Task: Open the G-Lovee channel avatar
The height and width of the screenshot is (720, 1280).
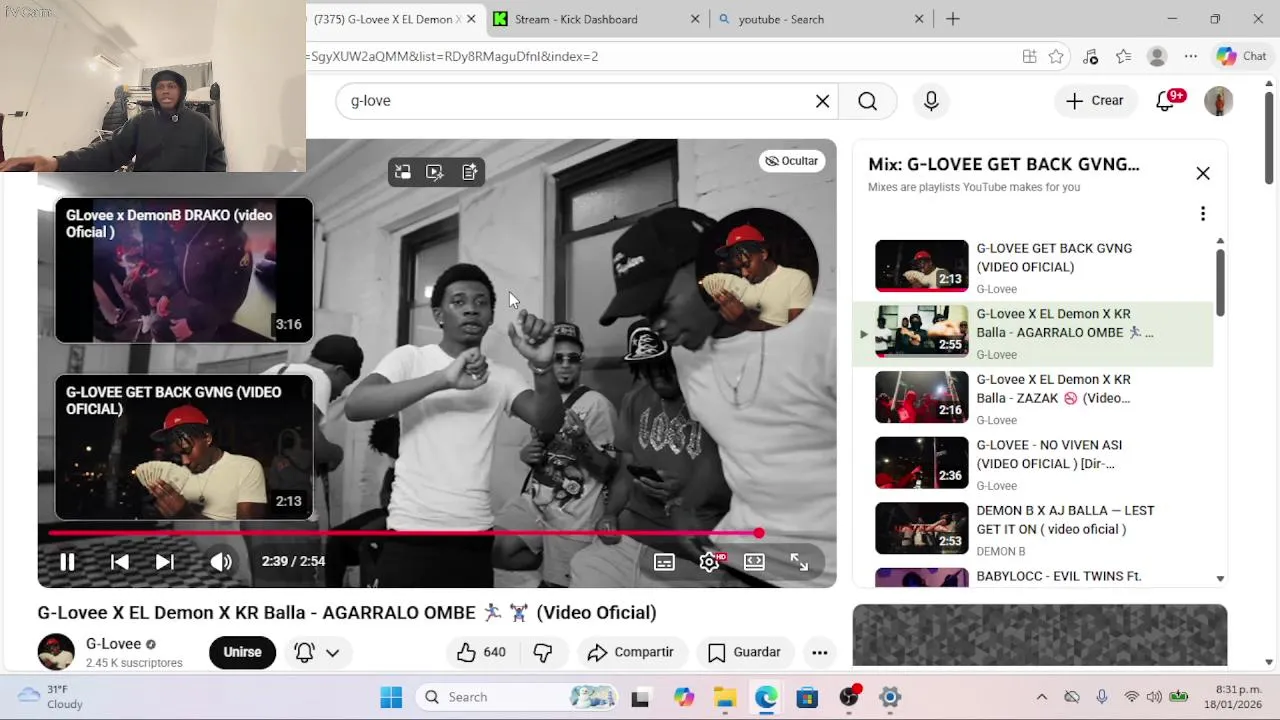Action: click(56, 652)
